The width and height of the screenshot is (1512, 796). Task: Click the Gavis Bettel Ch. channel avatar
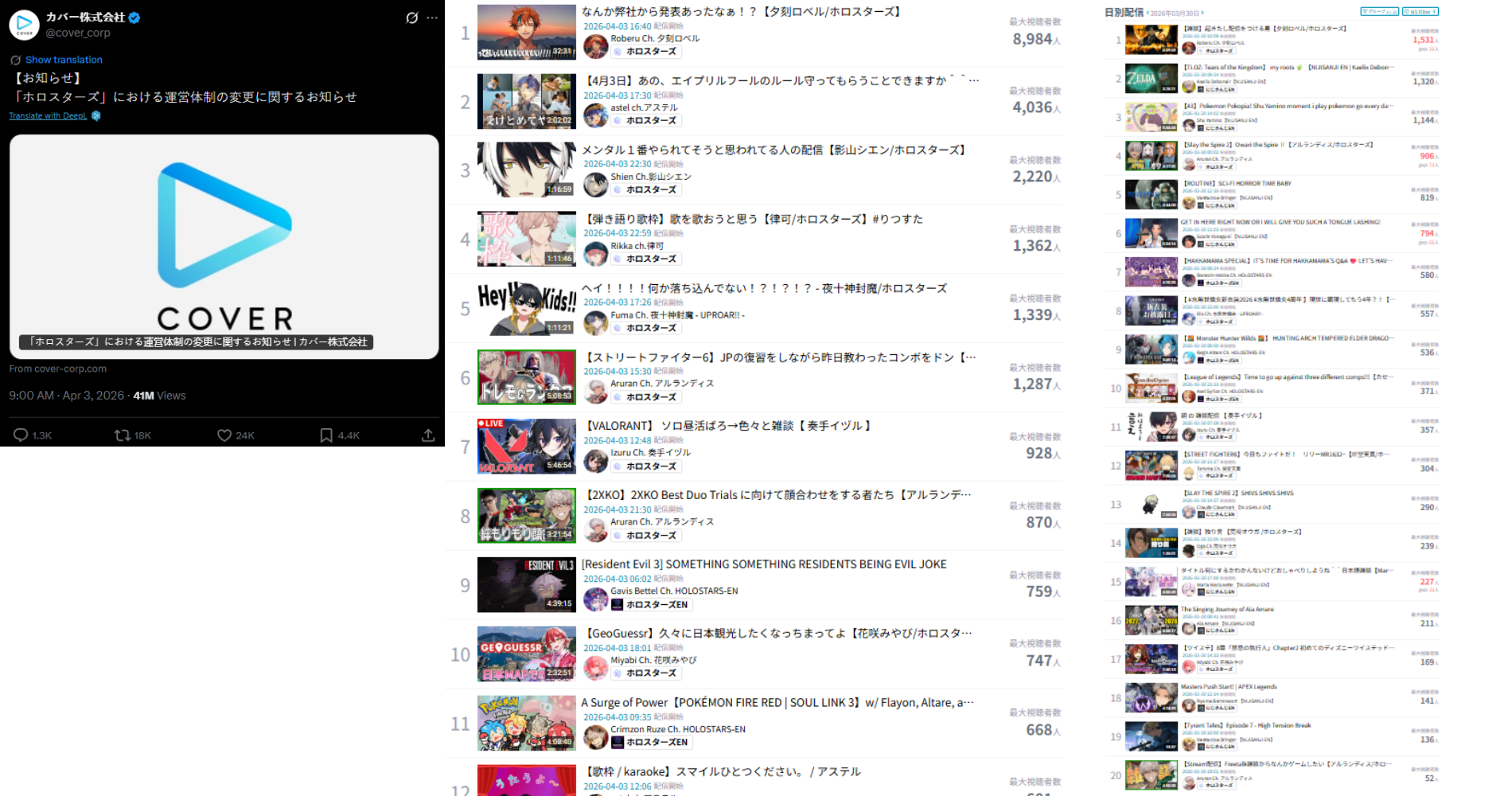[x=596, y=599]
